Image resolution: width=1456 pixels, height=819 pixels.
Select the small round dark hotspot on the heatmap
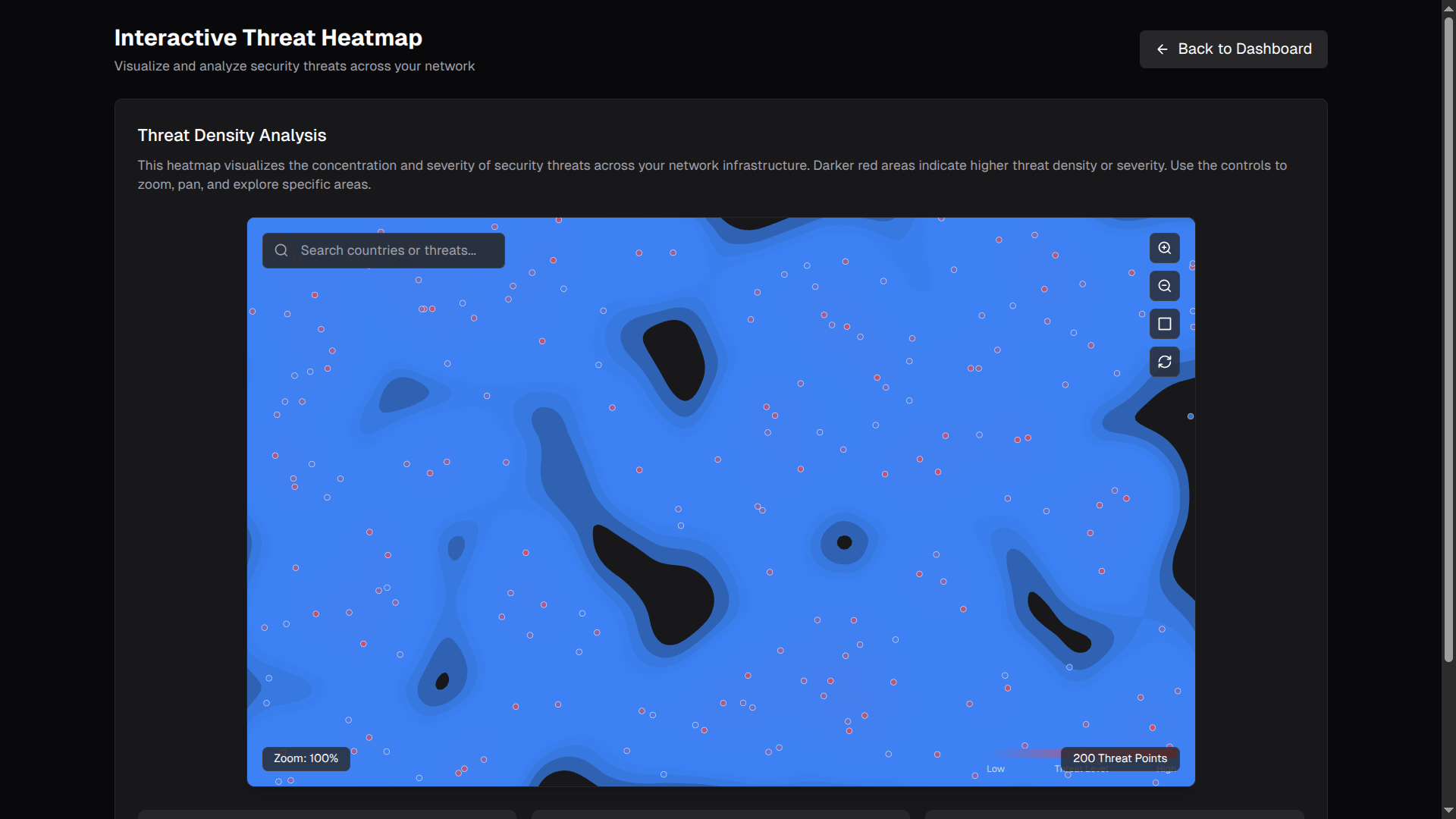(844, 542)
